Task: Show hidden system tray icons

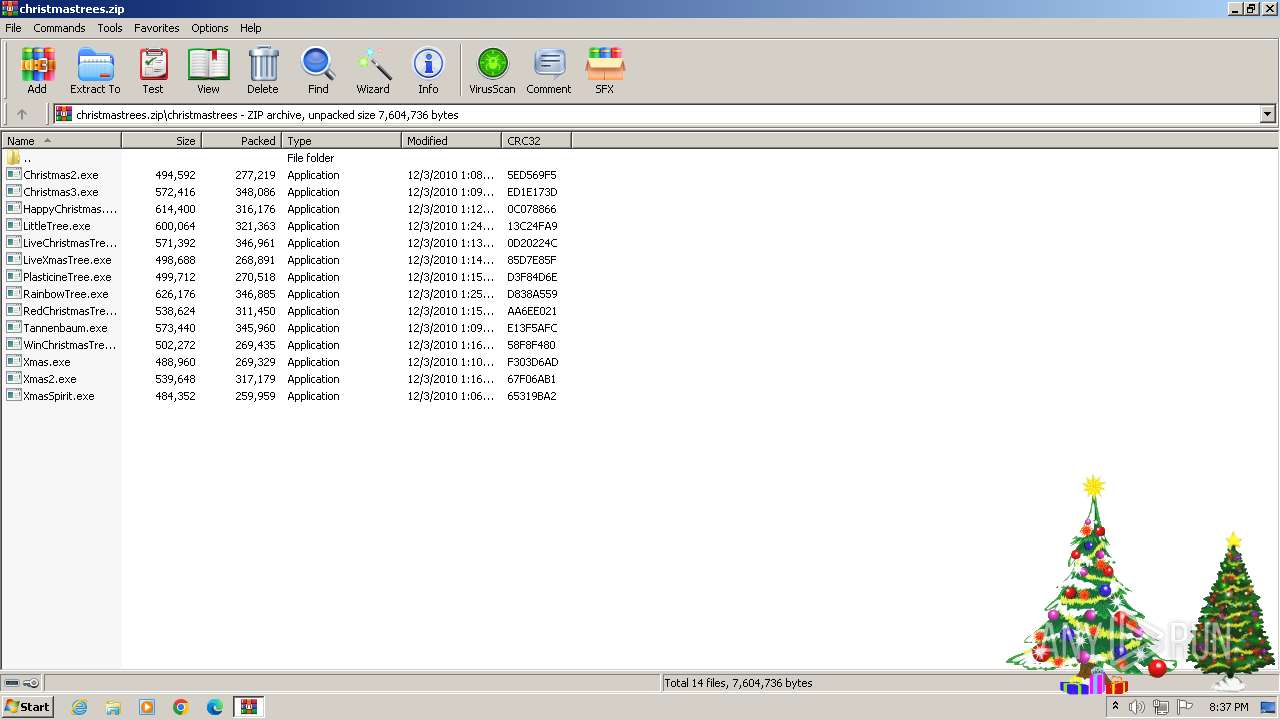Action: point(1115,707)
